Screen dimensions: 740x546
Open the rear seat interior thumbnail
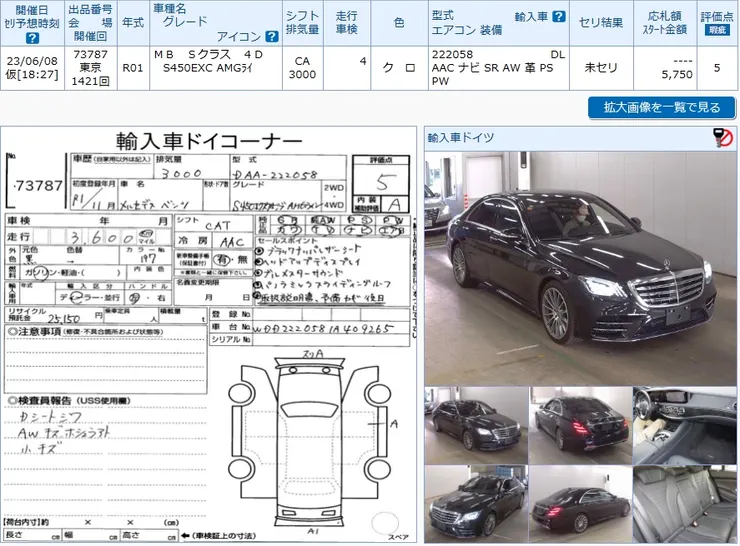(684, 504)
